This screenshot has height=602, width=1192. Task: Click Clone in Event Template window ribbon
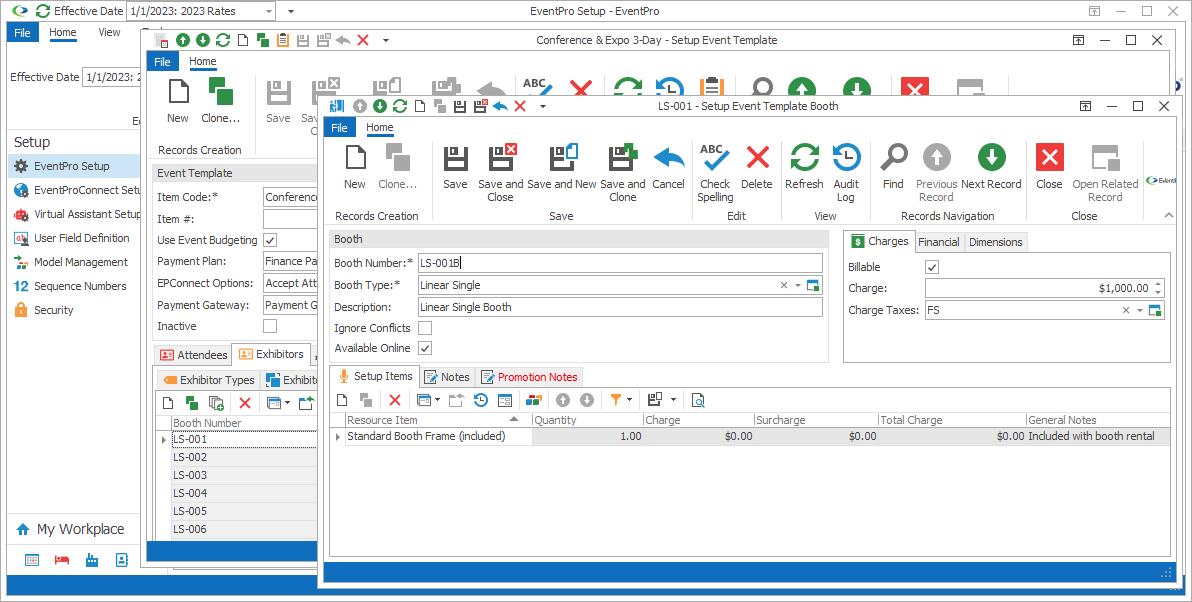(220, 100)
